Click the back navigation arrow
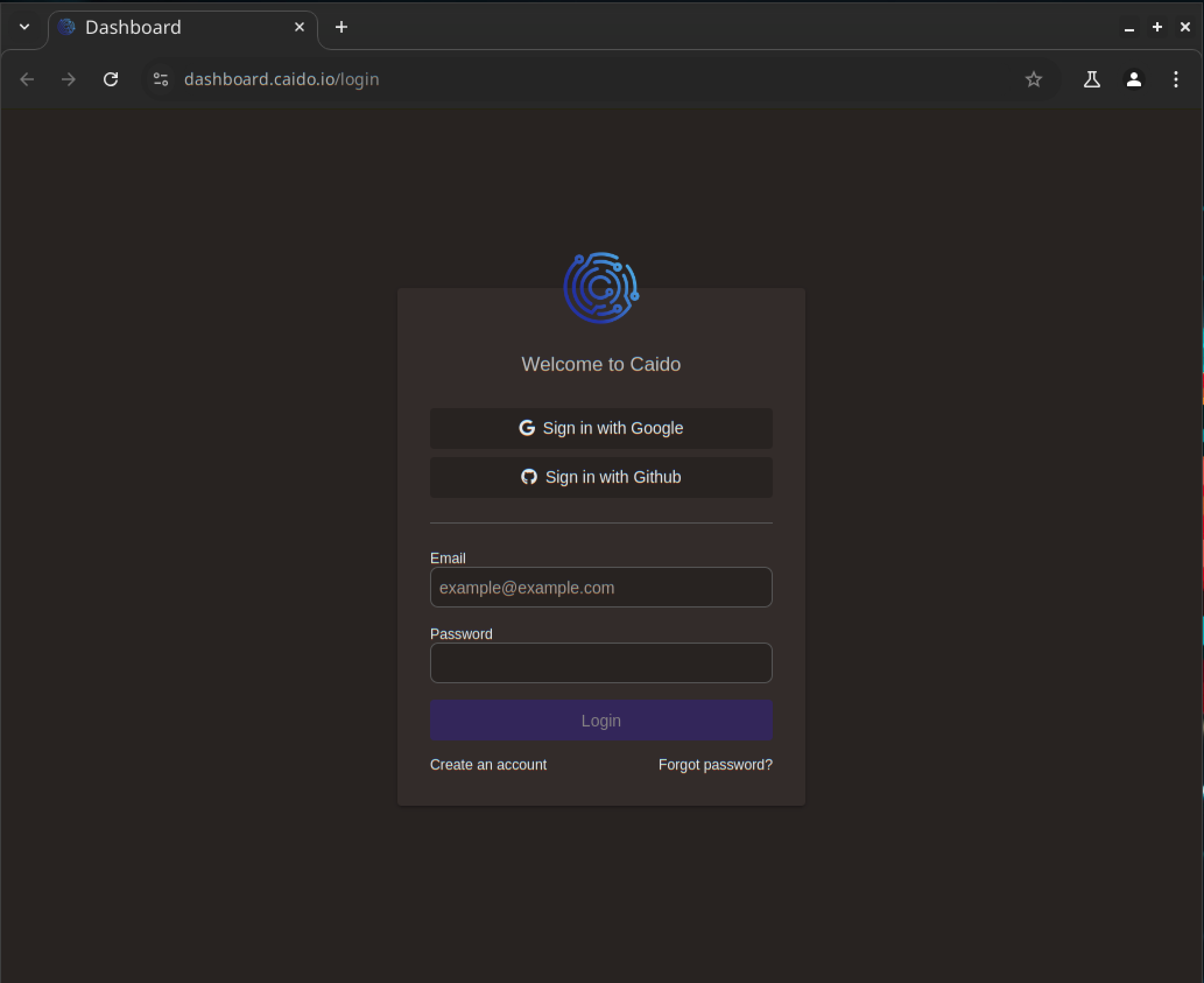The width and height of the screenshot is (1204, 983). pyautogui.click(x=27, y=79)
